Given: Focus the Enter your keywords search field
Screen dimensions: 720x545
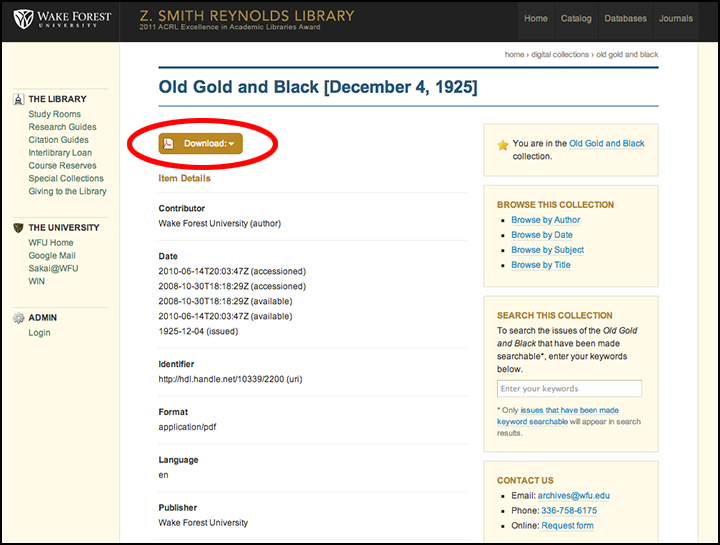Looking at the screenshot, I should click(x=569, y=388).
